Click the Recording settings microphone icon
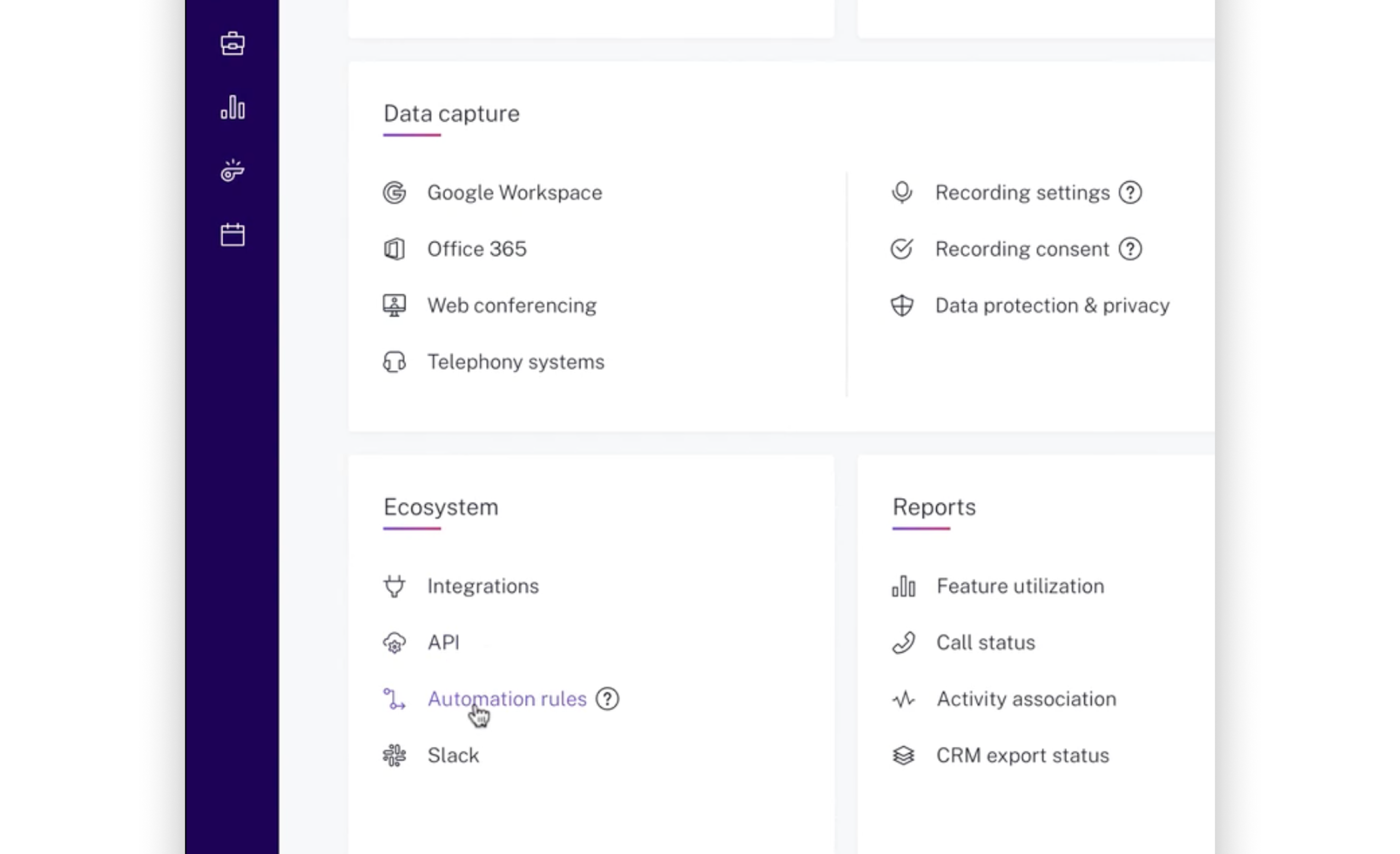Screen dimensions: 1400x854 coord(902,192)
